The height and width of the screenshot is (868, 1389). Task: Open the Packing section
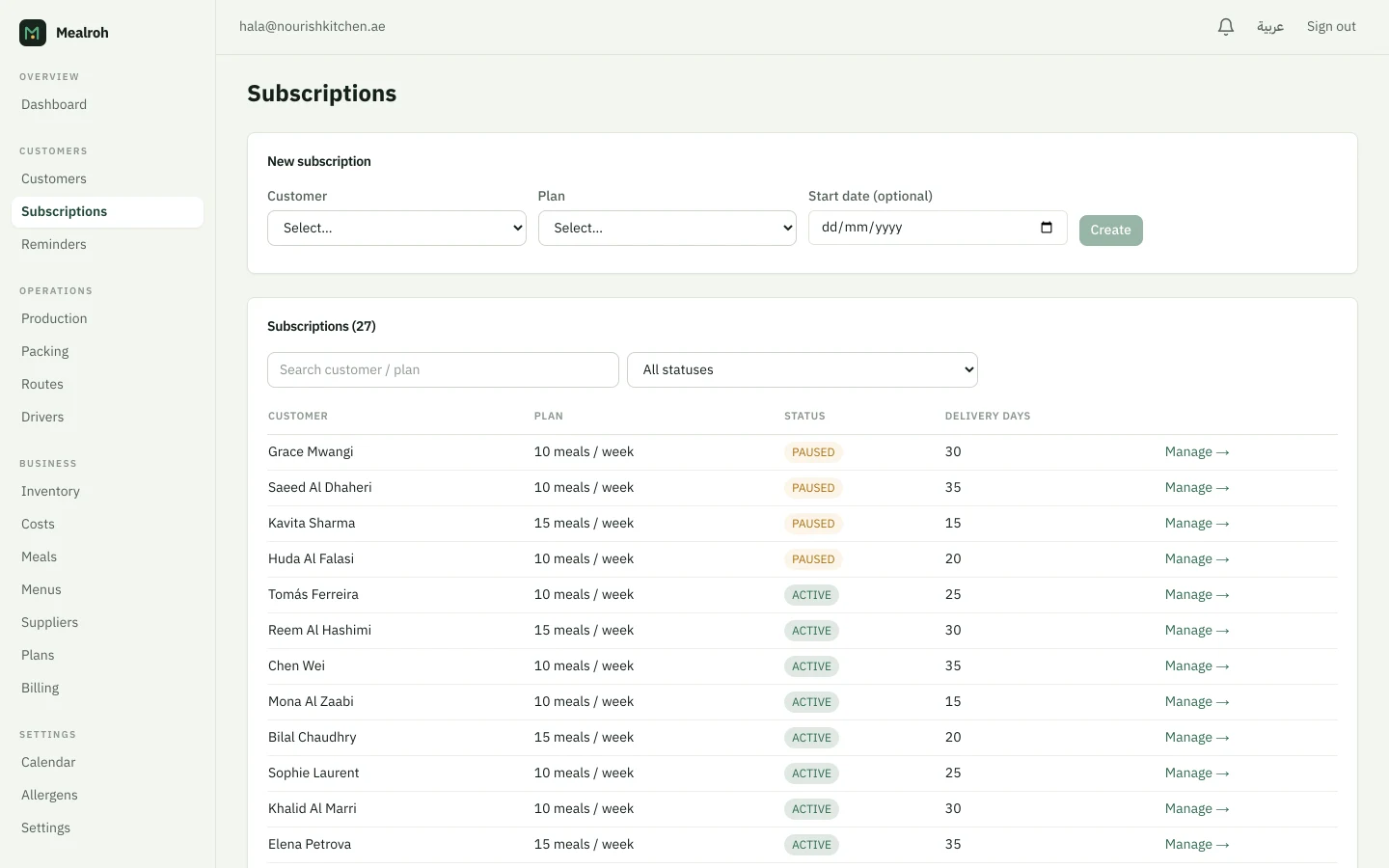tap(45, 351)
